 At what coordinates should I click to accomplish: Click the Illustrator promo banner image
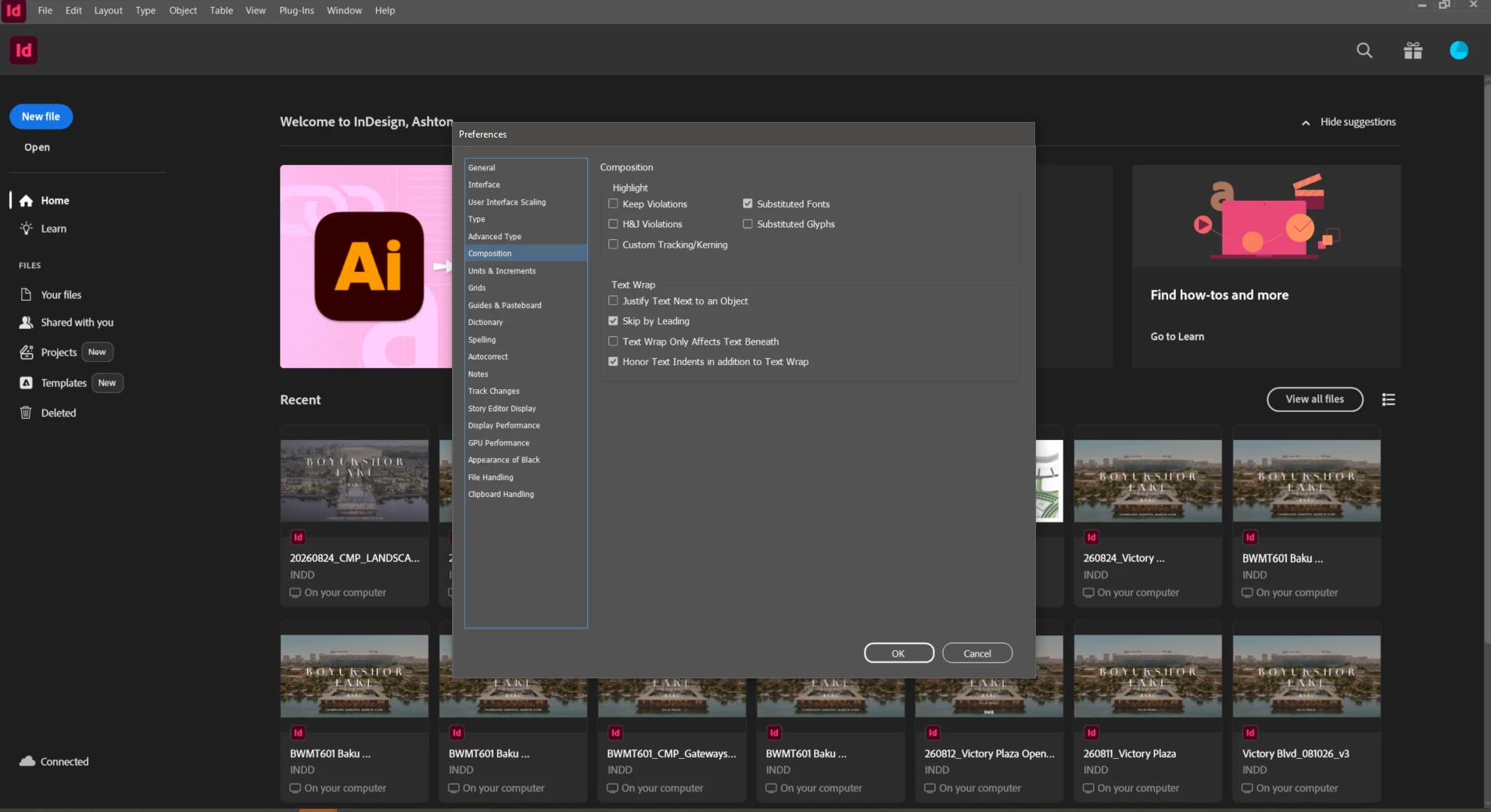(x=366, y=266)
